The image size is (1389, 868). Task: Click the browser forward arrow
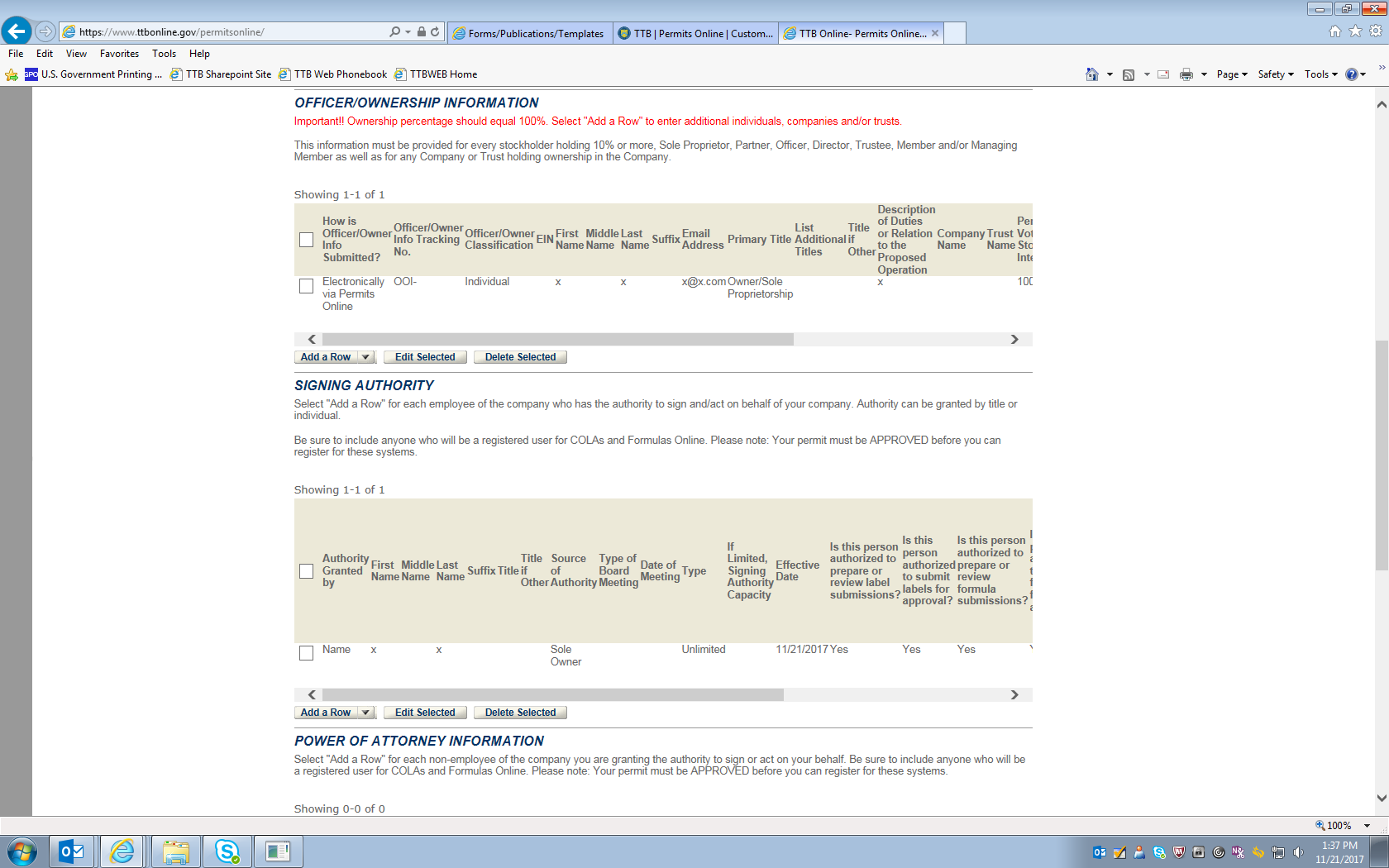click(45, 31)
